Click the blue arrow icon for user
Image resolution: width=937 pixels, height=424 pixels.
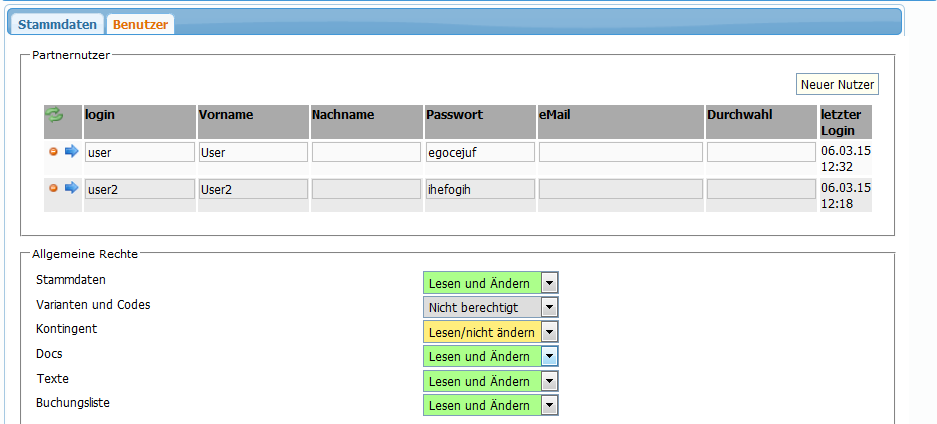[x=71, y=152]
